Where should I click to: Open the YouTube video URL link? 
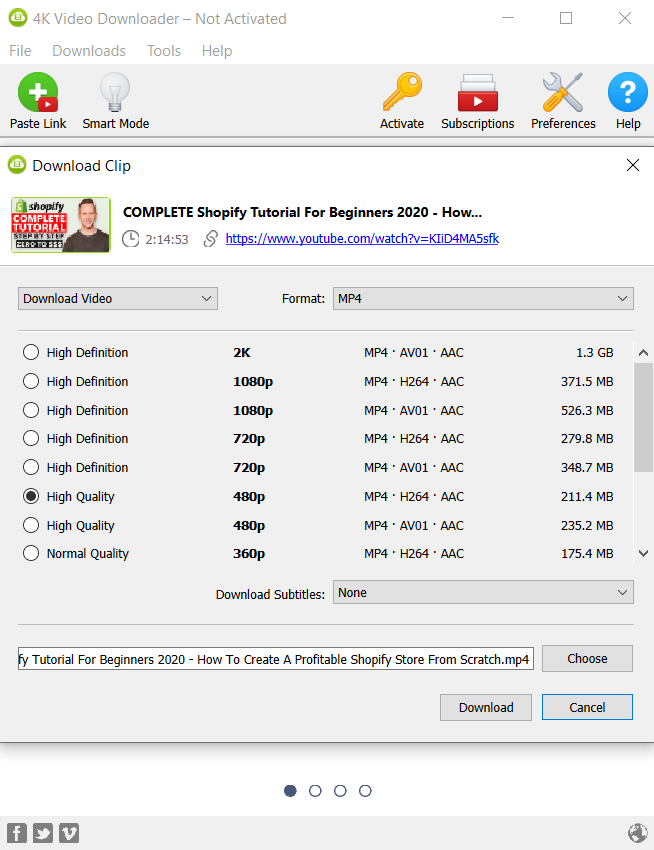pos(362,239)
